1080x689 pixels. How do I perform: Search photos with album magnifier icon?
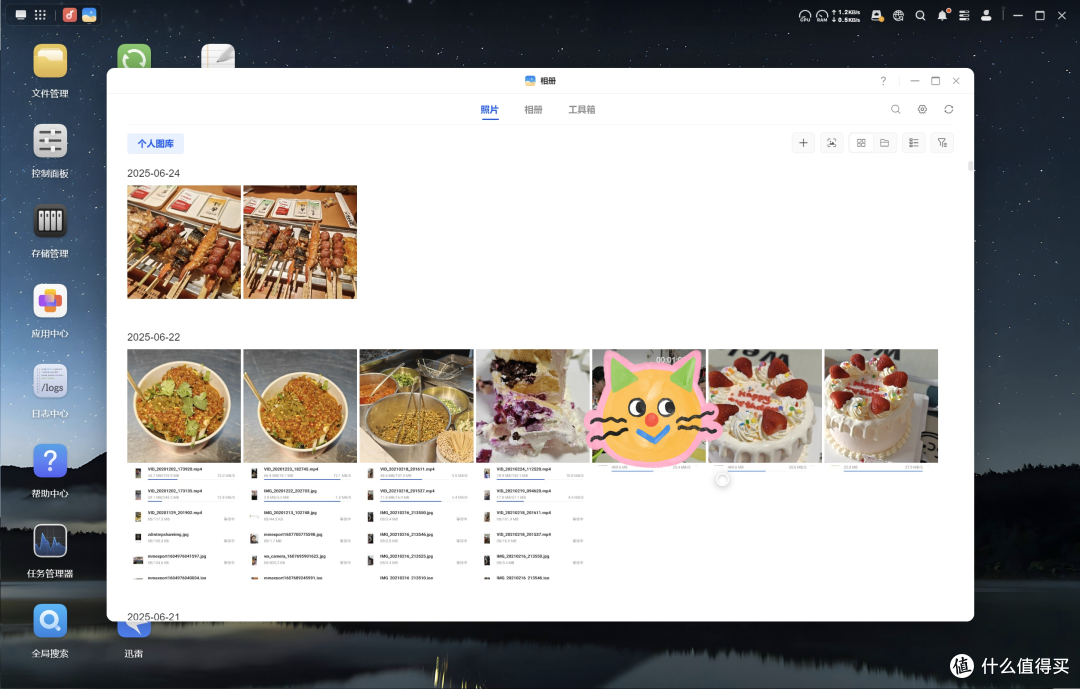point(895,110)
